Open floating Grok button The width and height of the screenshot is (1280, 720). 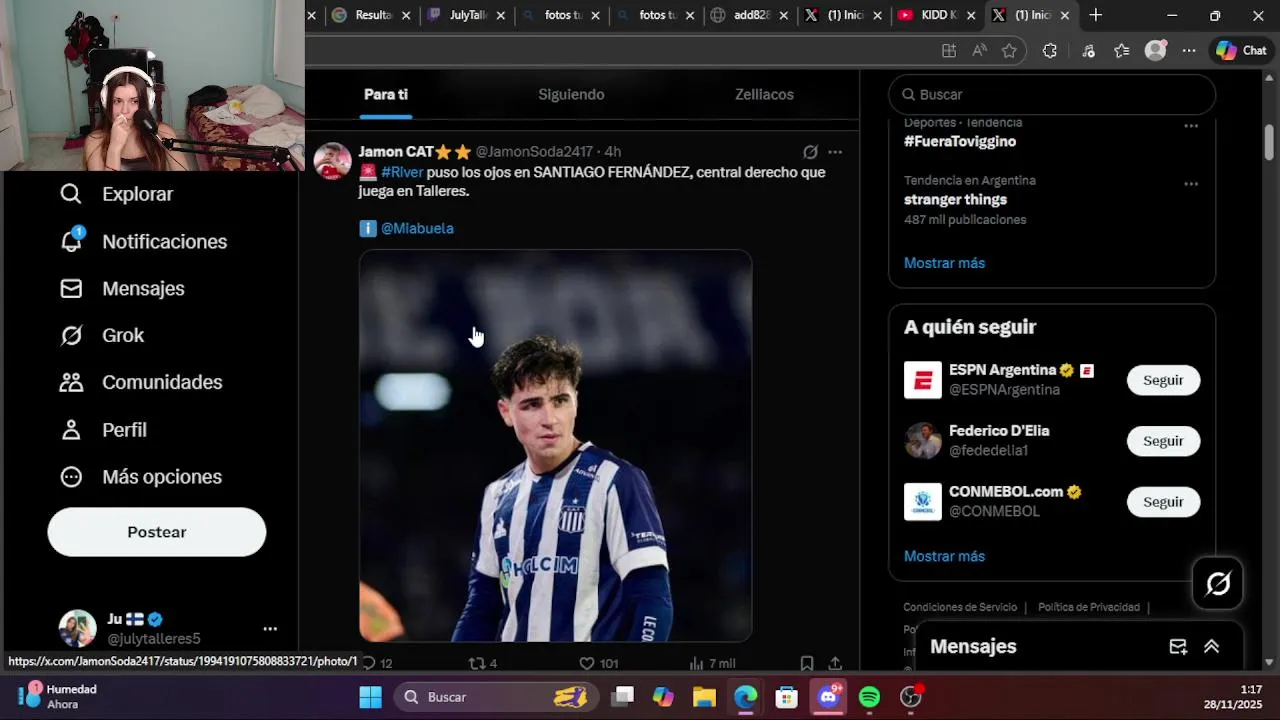click(x=1218, y=584)
